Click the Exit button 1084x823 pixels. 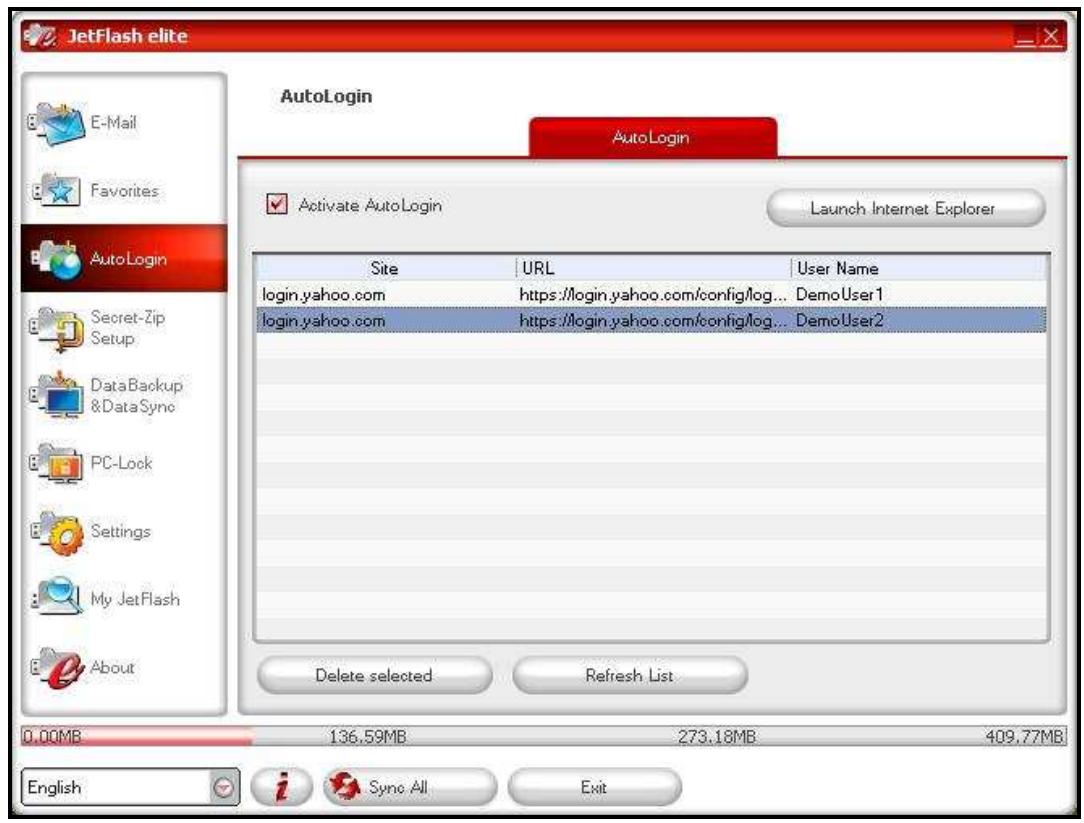coord(595,787)
